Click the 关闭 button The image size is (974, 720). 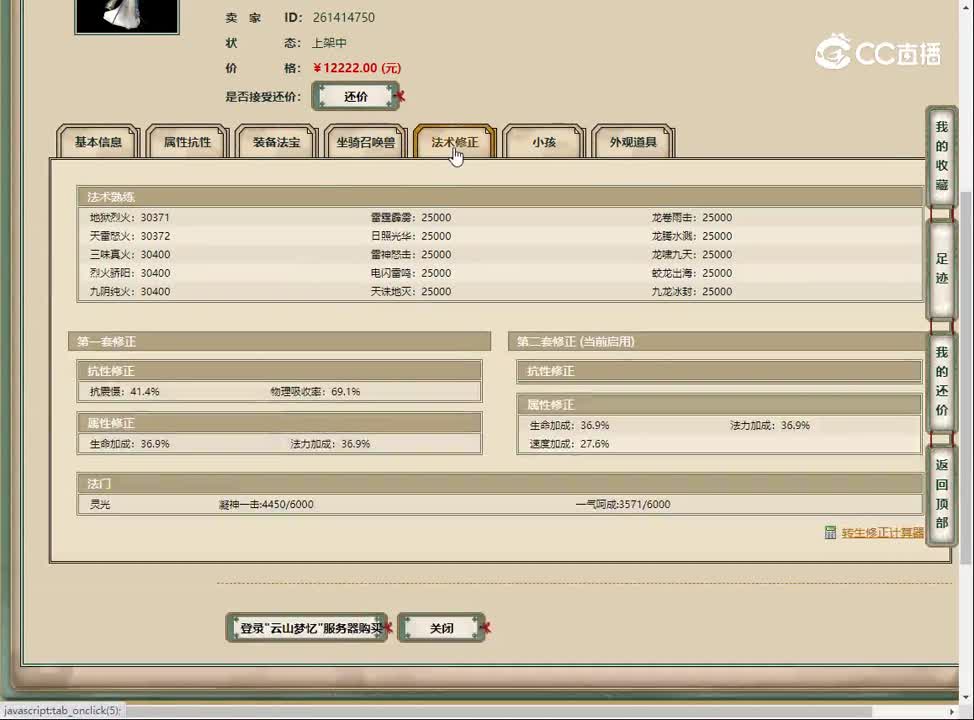[x=442, y=628]
